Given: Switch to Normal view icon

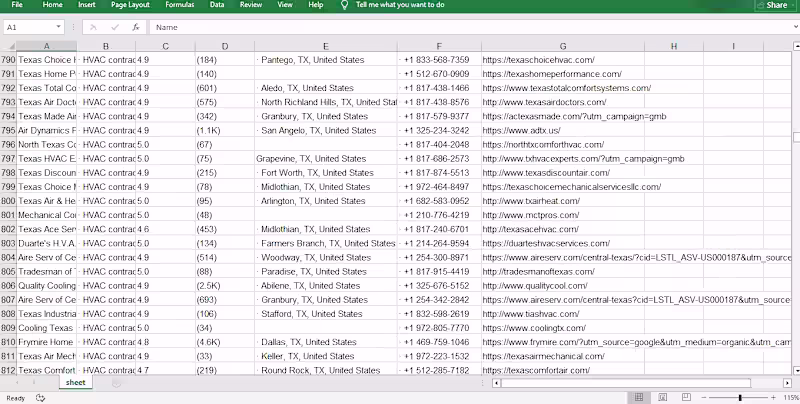Looking at the screenshot, I should coord(639,397).
